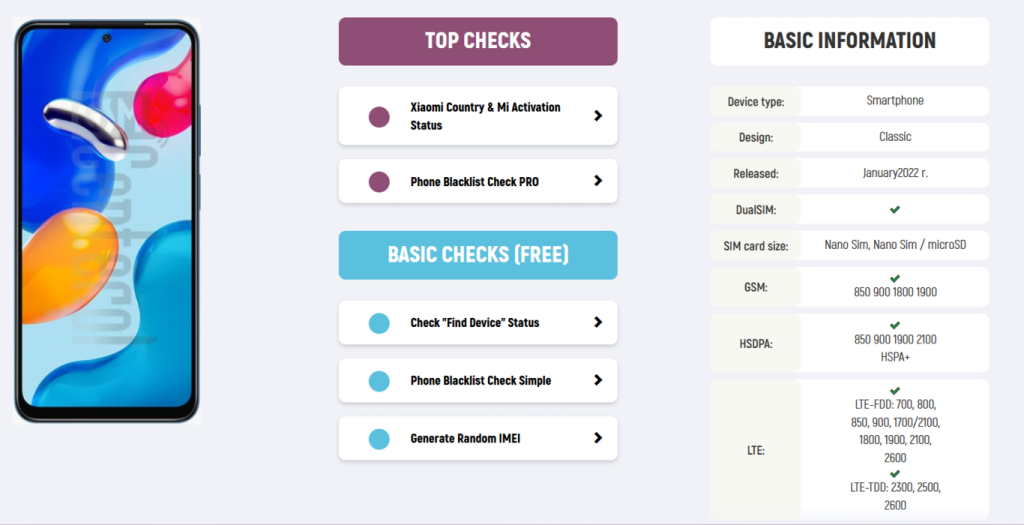The width and height of the screenshot is (1024, 525).
Task: Open Phone Blacklist Check PRO text link
Action: click(475, 182)
